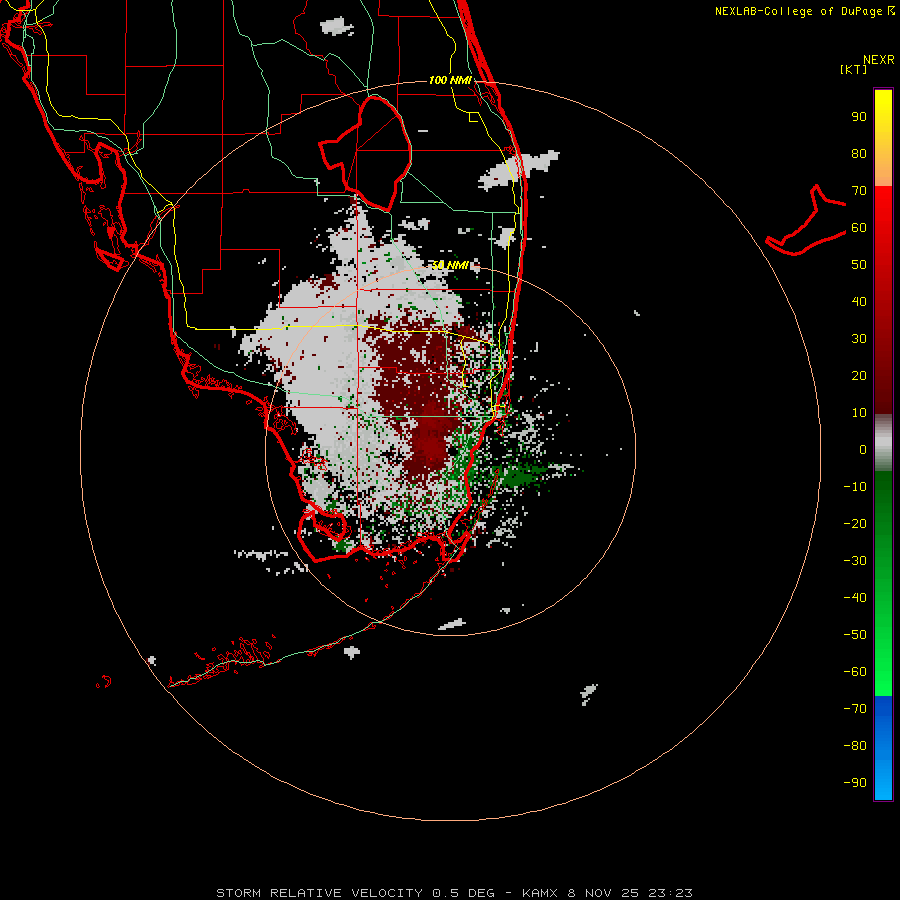
Task: Click the positive 60 knots scale label
Action: [859, 227]
